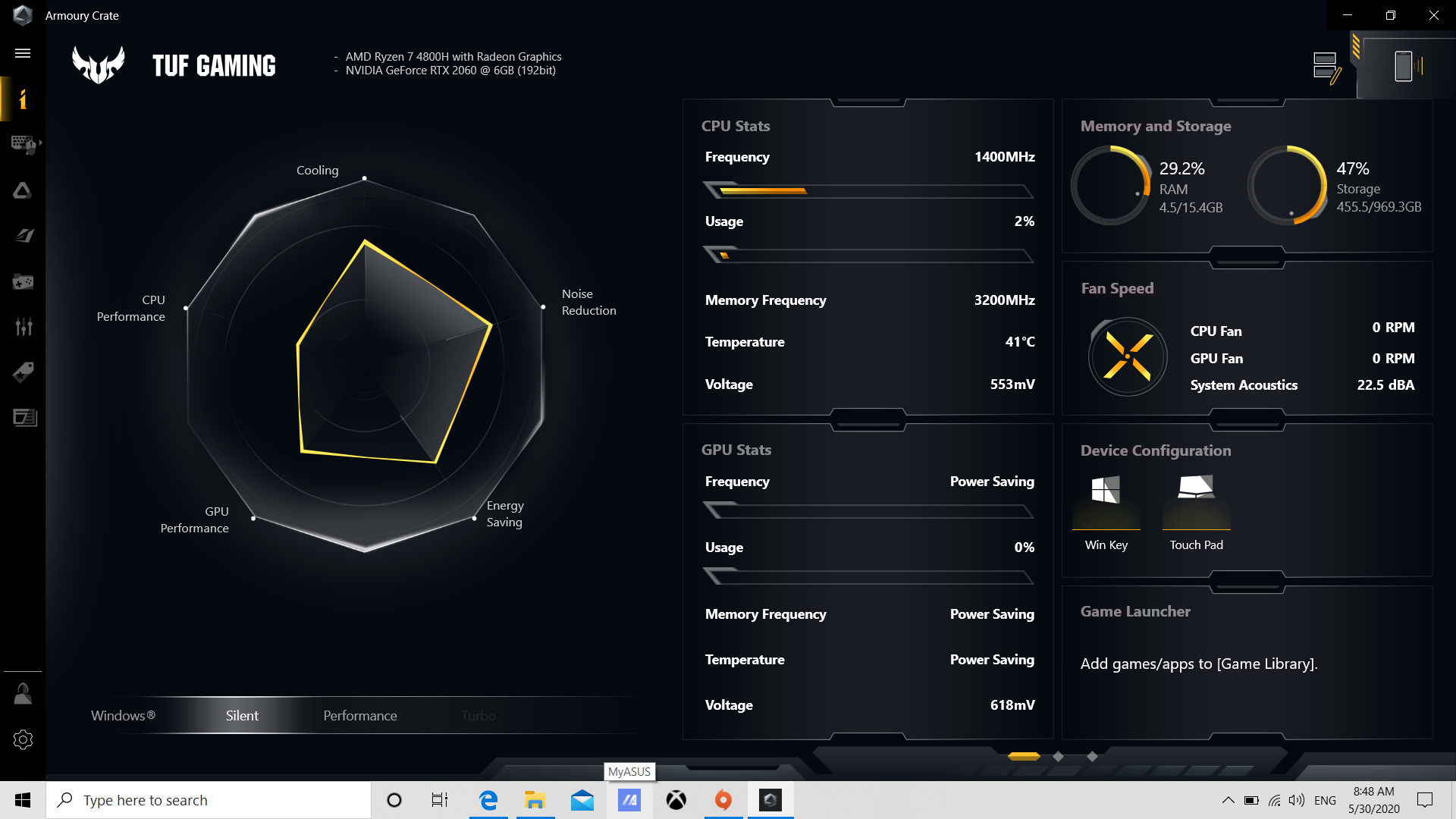Click the Noise Reduction radar label

pos(589,302)
